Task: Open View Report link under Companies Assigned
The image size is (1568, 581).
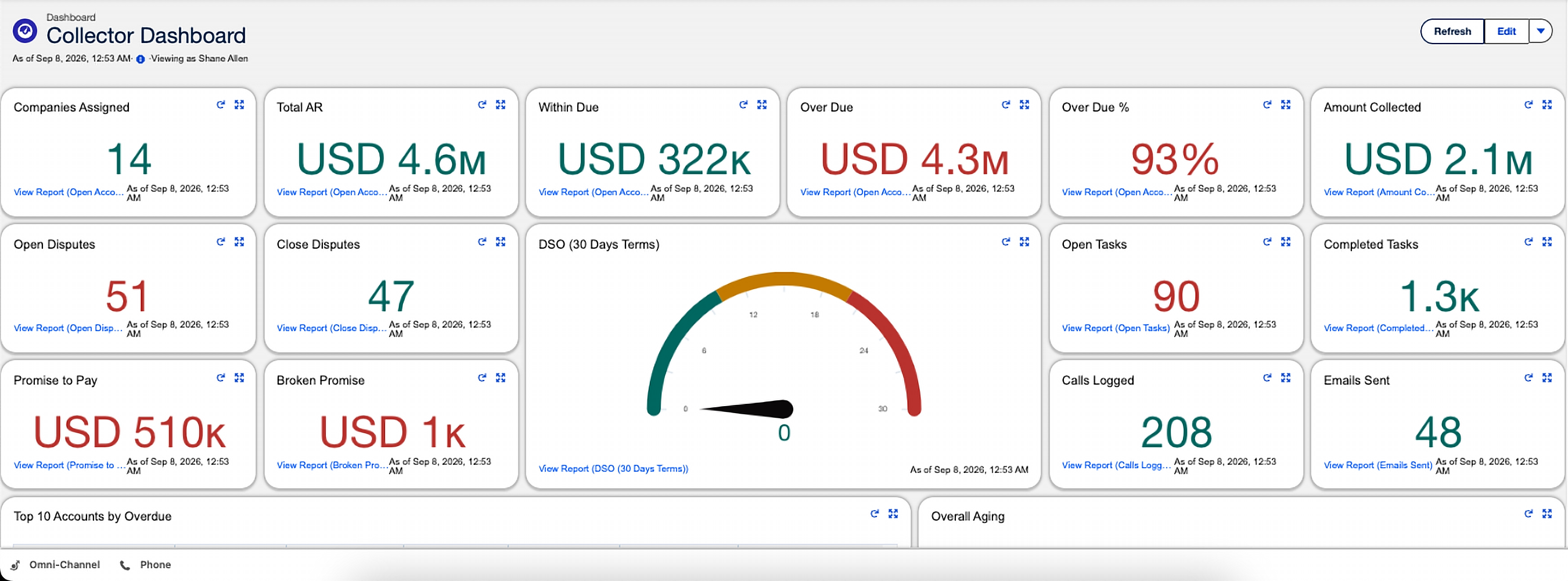Action: (69, 192)
